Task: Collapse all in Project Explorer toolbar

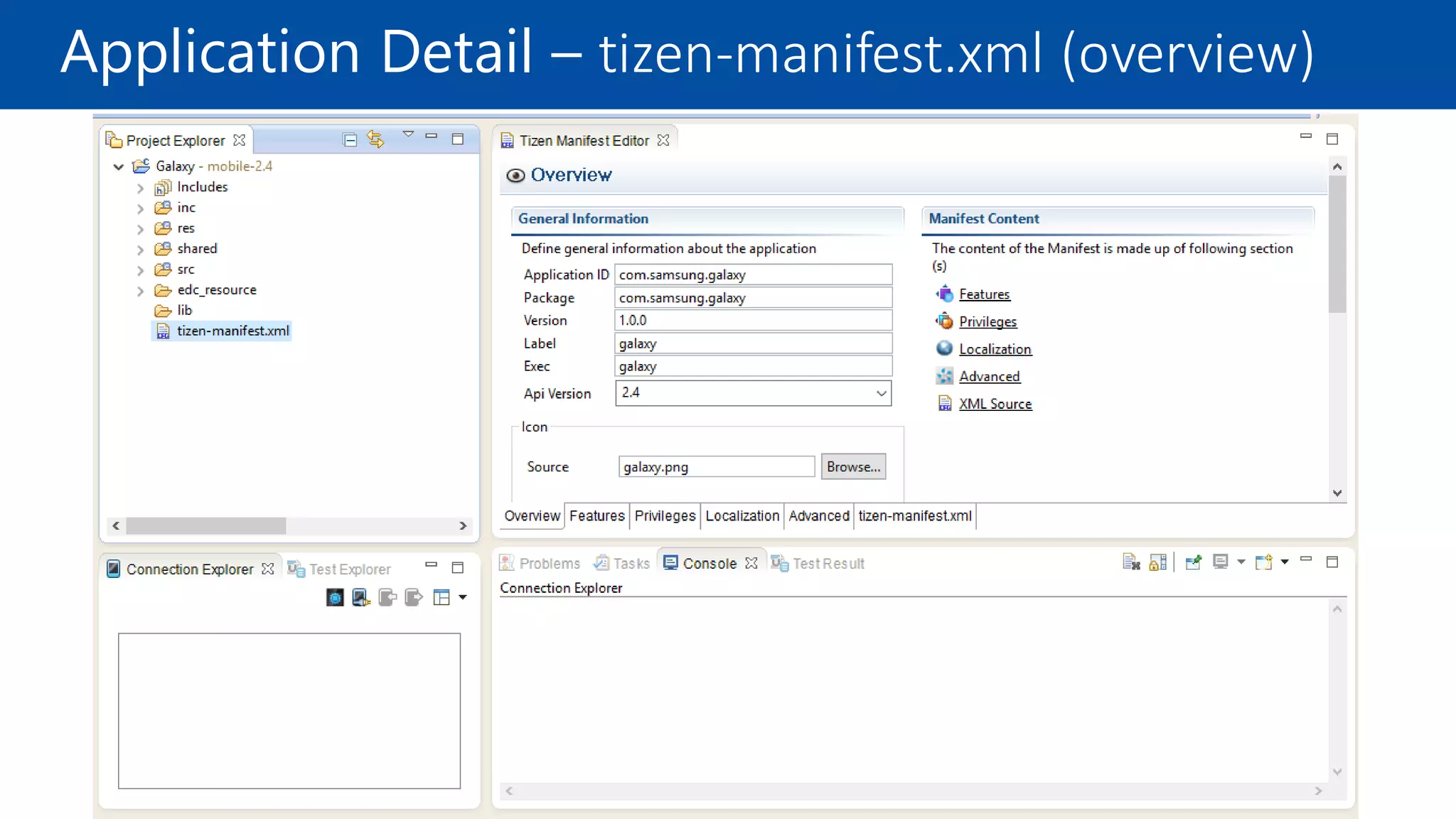Action: point(350,140)
